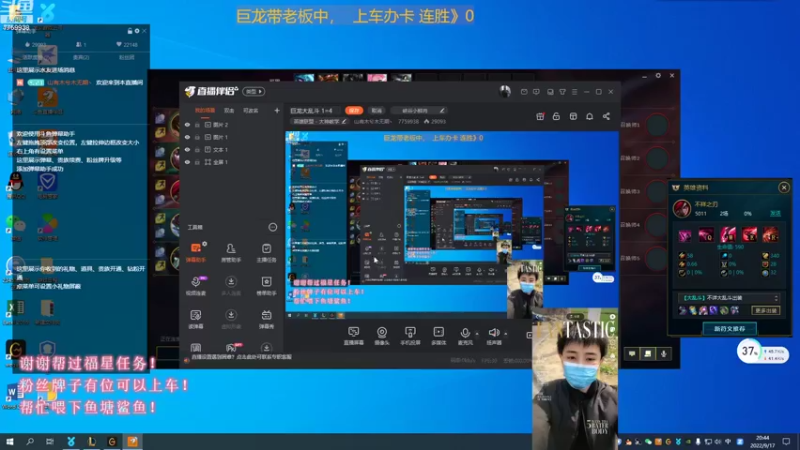Add a camera source (摄像头)
Viewport: 800px width, 450px height.
pos(382,336)
